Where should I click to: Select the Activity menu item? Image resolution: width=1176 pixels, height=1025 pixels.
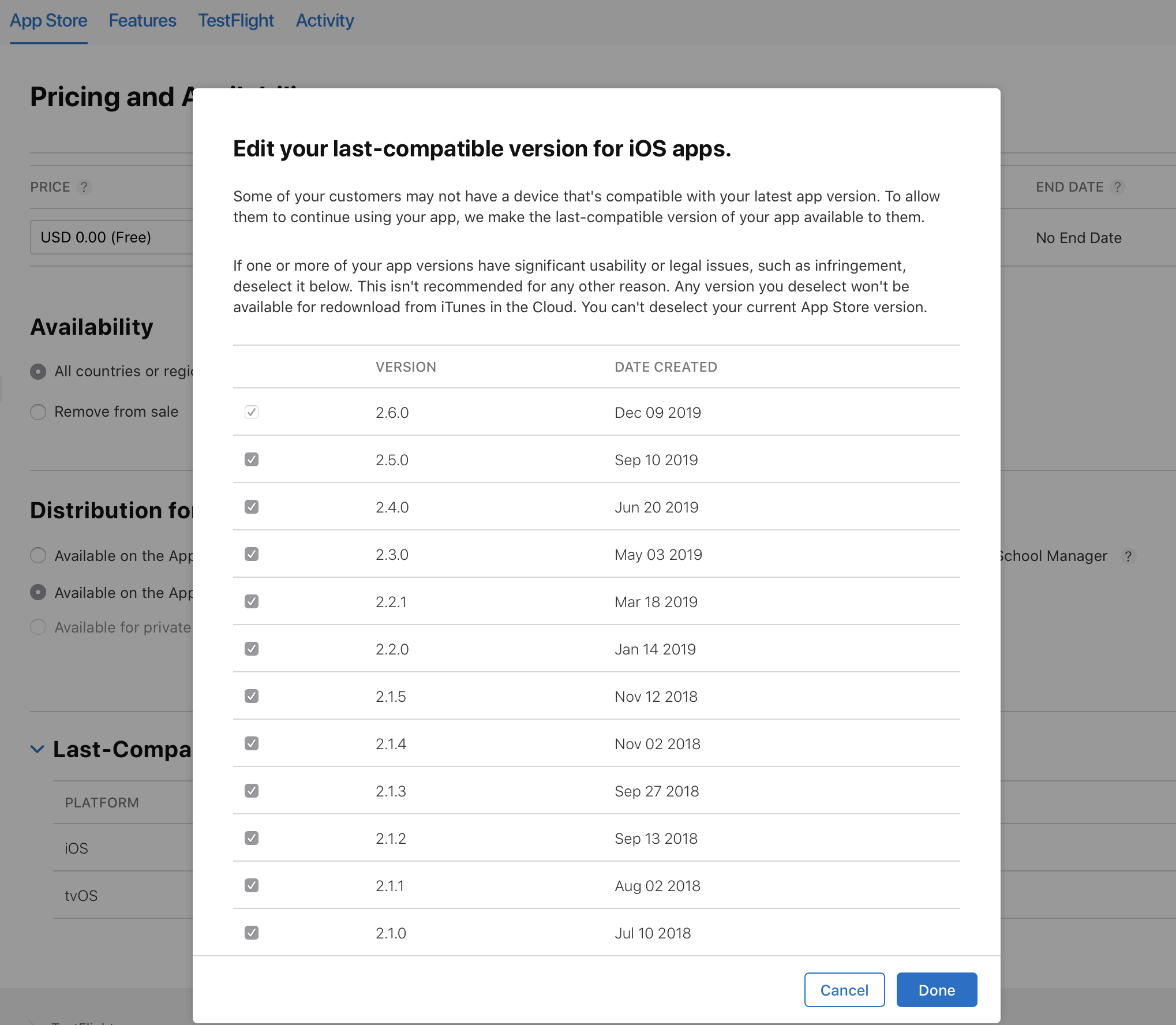pos(323,19)
